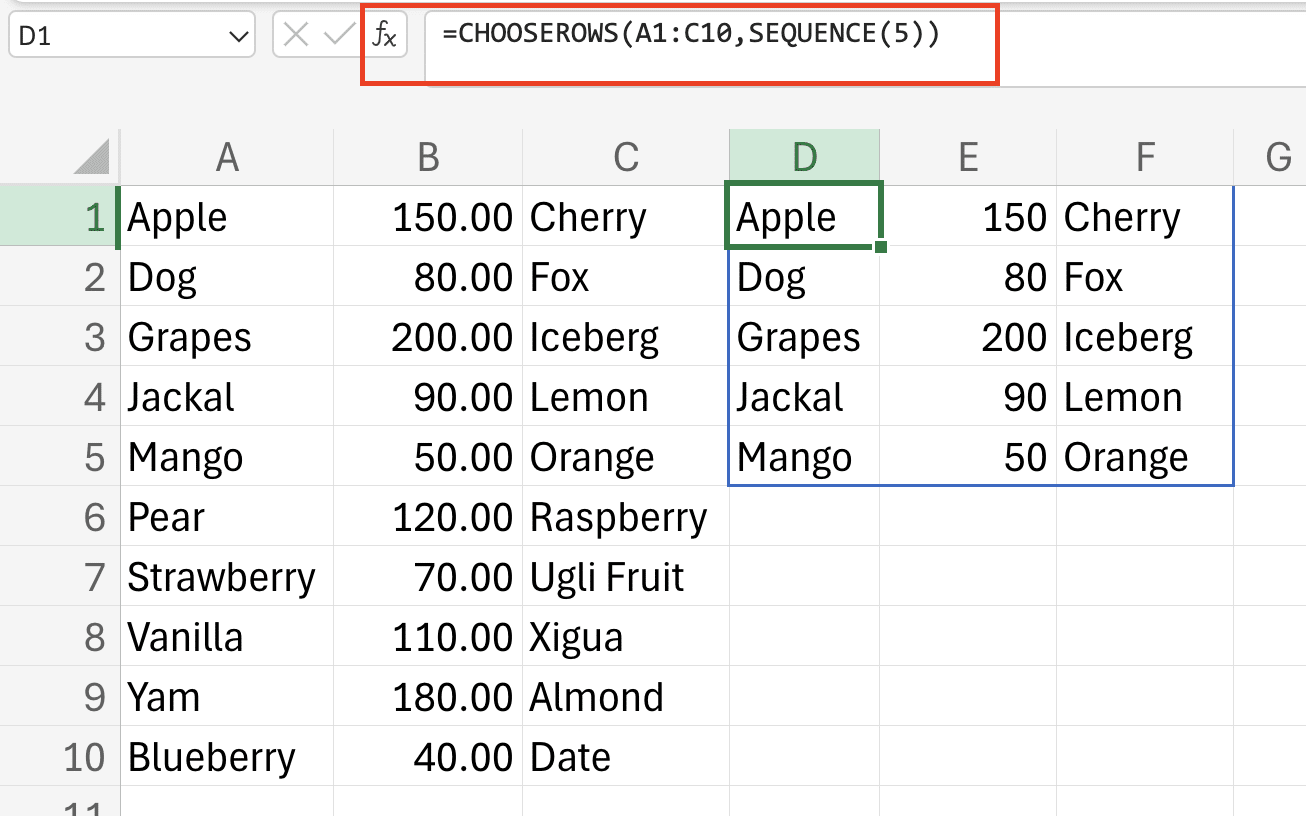Click cell B3 with value 200.00
This screenshot has width=1306, height=816.
tap(428, 336)
